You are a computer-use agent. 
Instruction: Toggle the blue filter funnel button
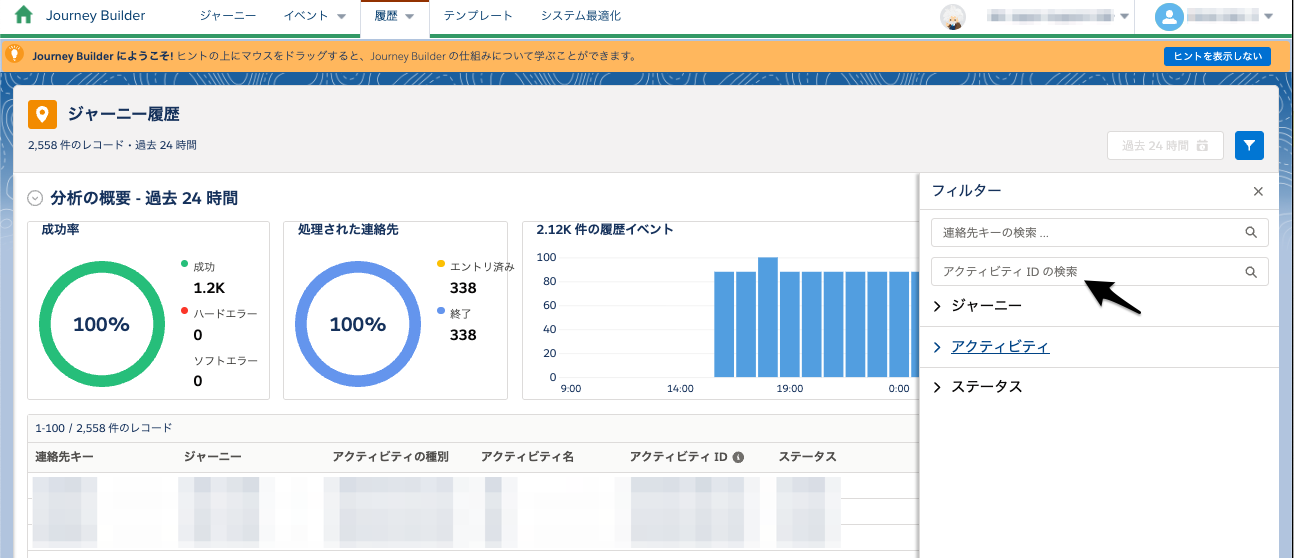coord(1249,146)
